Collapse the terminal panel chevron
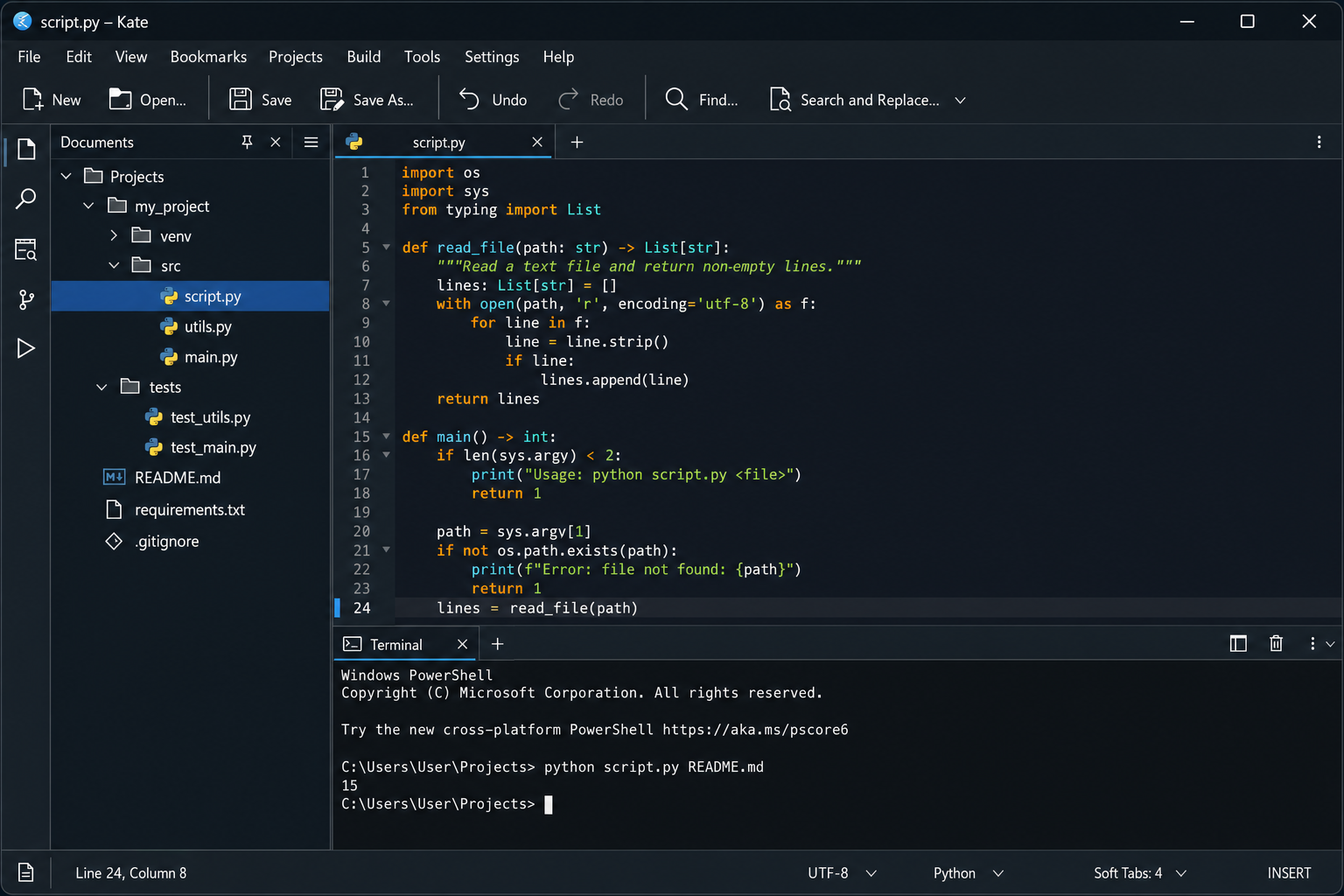The image size is (1344, 896). coord(1330,644)
